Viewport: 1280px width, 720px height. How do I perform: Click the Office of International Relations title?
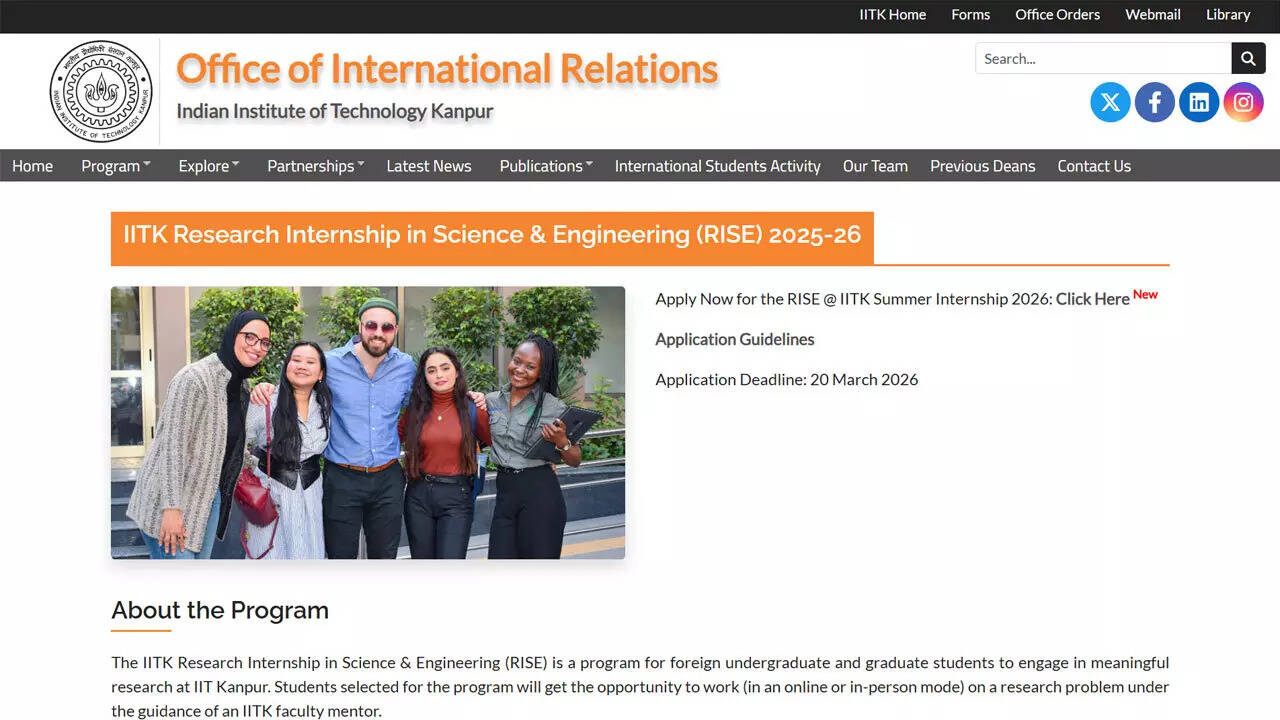pos(447,69)
